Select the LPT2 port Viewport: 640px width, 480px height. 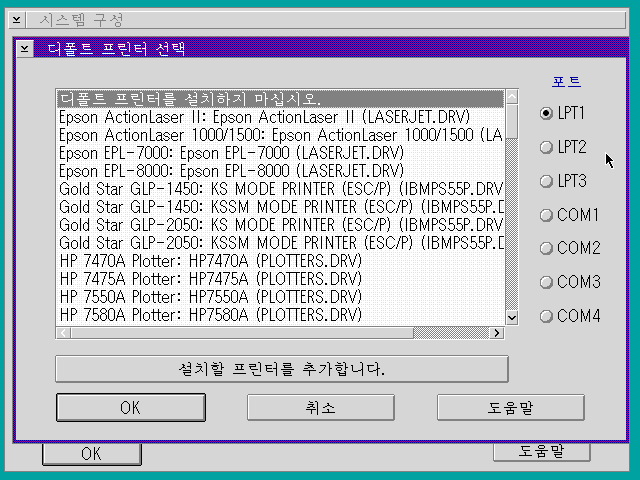coord(563,147)
